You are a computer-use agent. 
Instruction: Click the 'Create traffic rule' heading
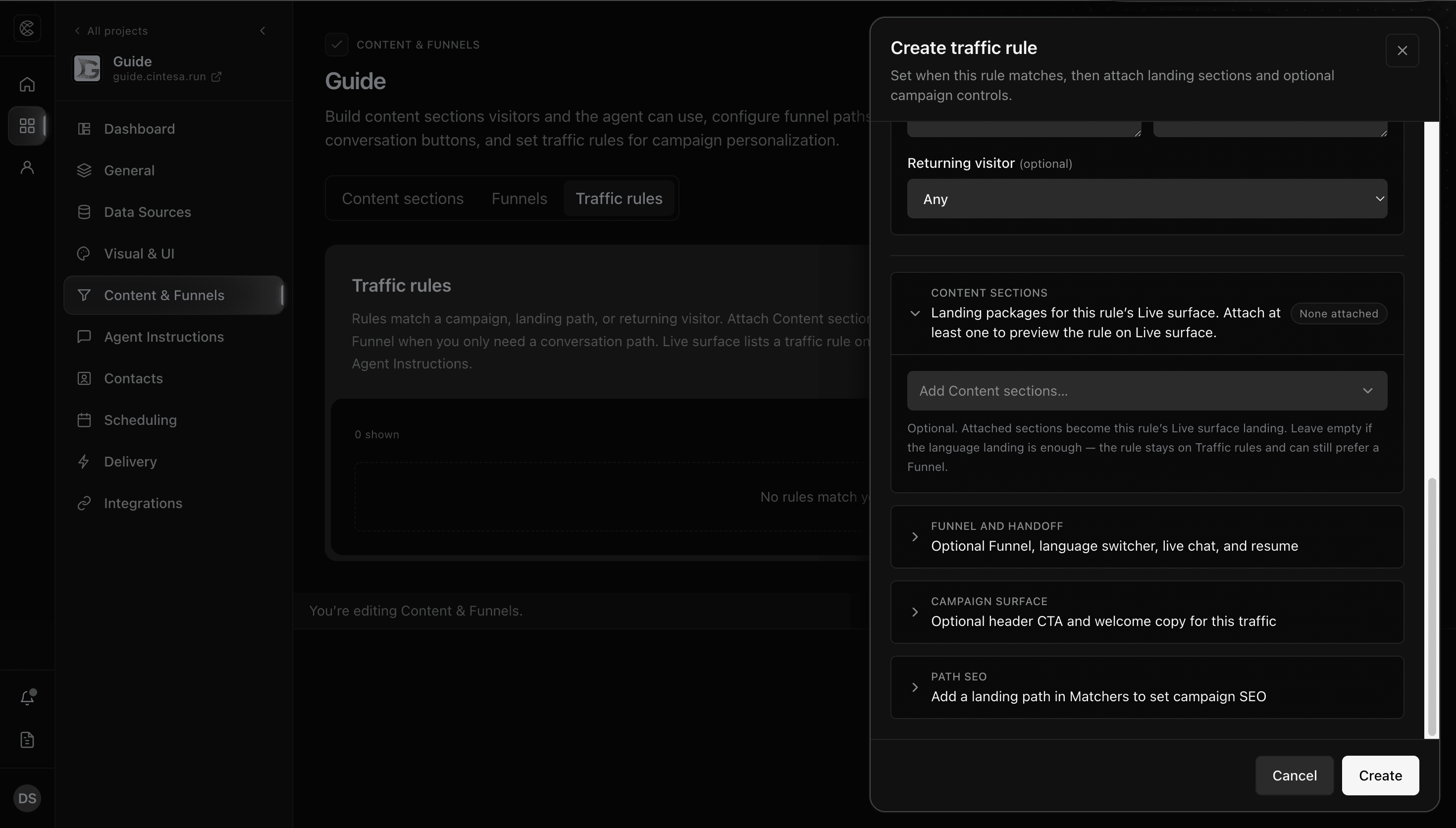(x=963, y=48)
